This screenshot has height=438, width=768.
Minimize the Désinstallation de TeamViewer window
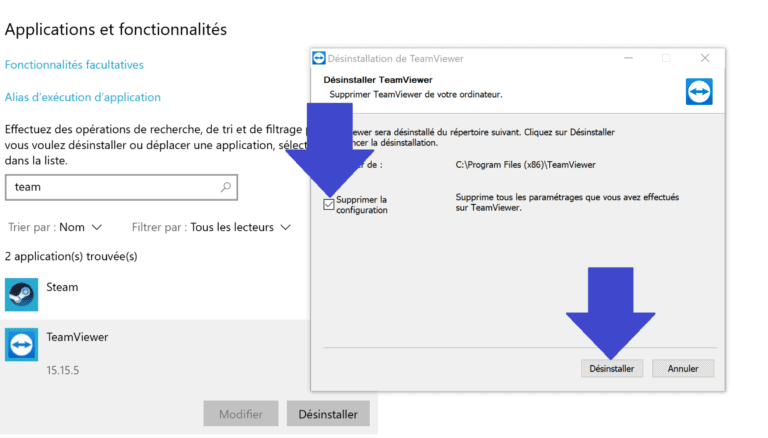[628, 58]
